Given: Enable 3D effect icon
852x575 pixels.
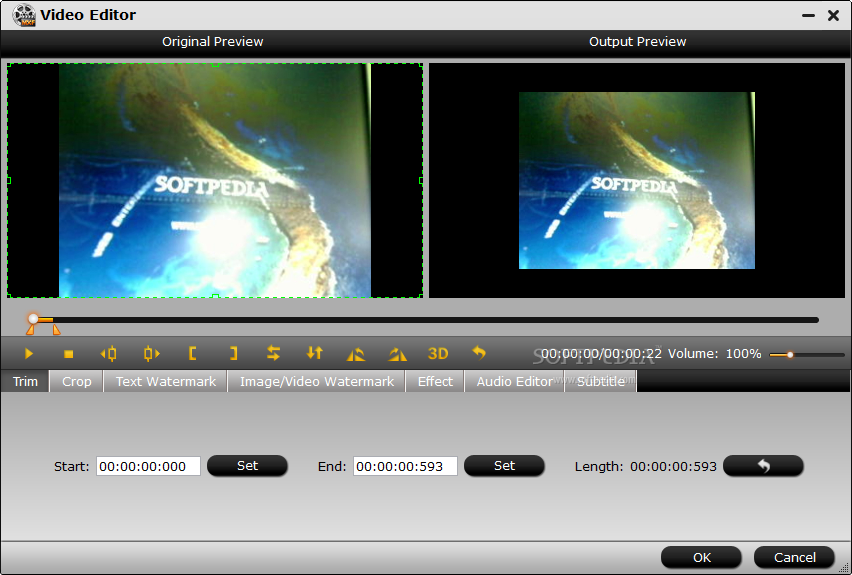Looking at the screenshot, I should point(438,354).
